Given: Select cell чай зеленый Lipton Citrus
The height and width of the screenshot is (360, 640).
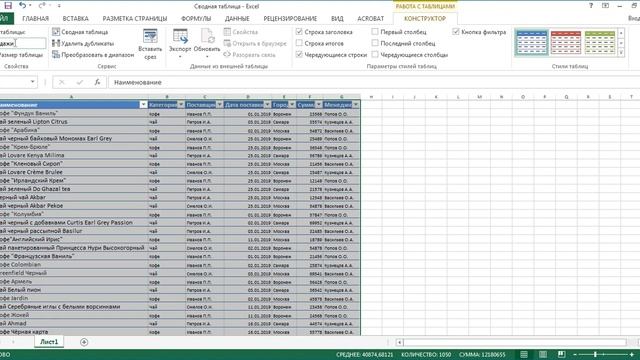Looking at the screenshot, I should pos(74,122).
